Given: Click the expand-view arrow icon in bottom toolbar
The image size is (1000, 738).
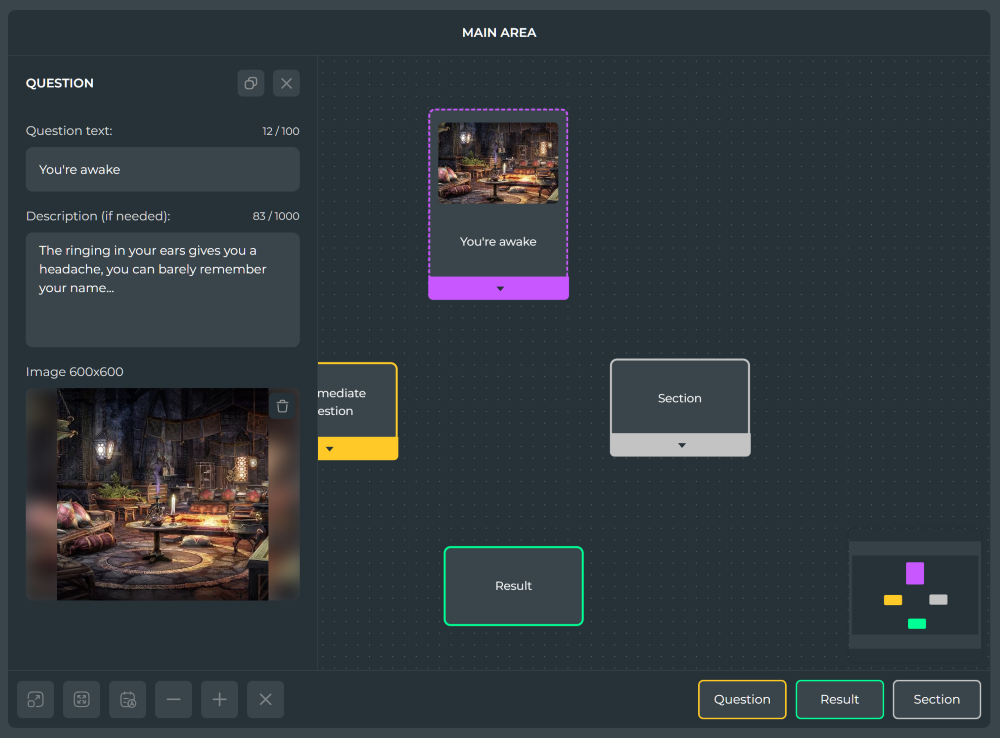Looking at the screenshot, I should pos(36,700).
